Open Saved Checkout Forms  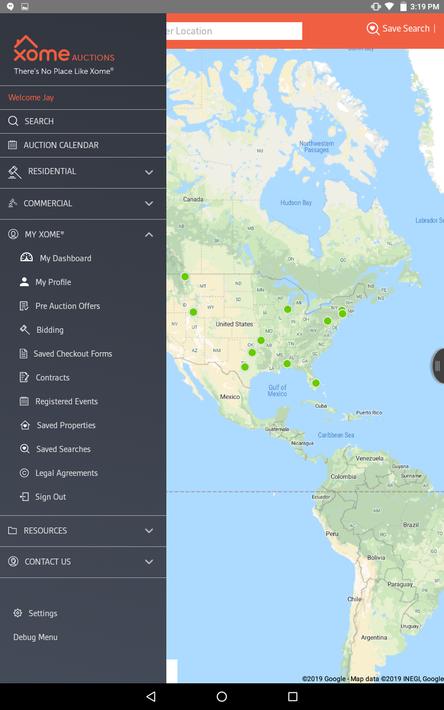coord(73,354)
